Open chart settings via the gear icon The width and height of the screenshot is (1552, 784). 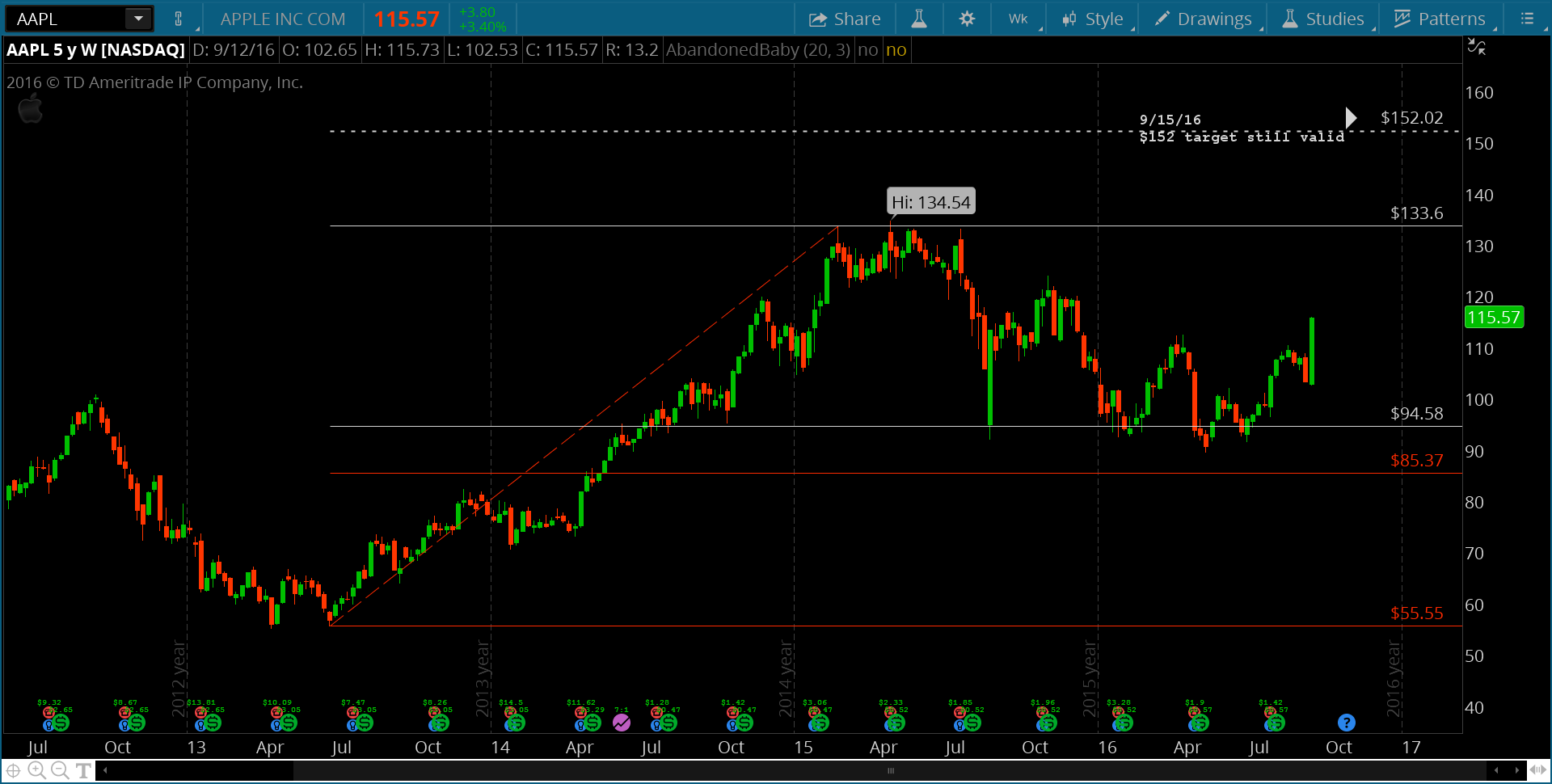point(967,18)
